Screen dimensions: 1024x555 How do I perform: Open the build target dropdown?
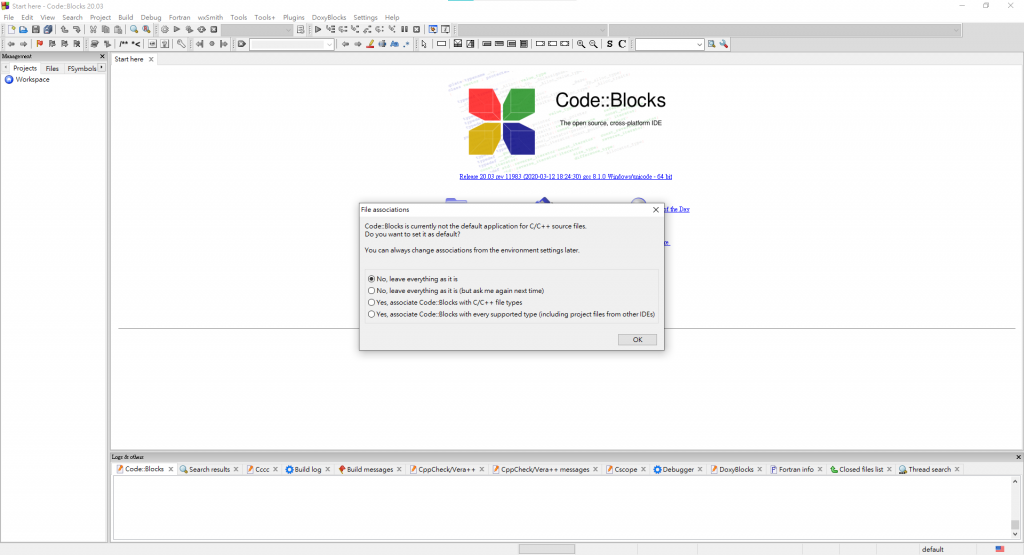pyautogui.click(x=258, y=29)
